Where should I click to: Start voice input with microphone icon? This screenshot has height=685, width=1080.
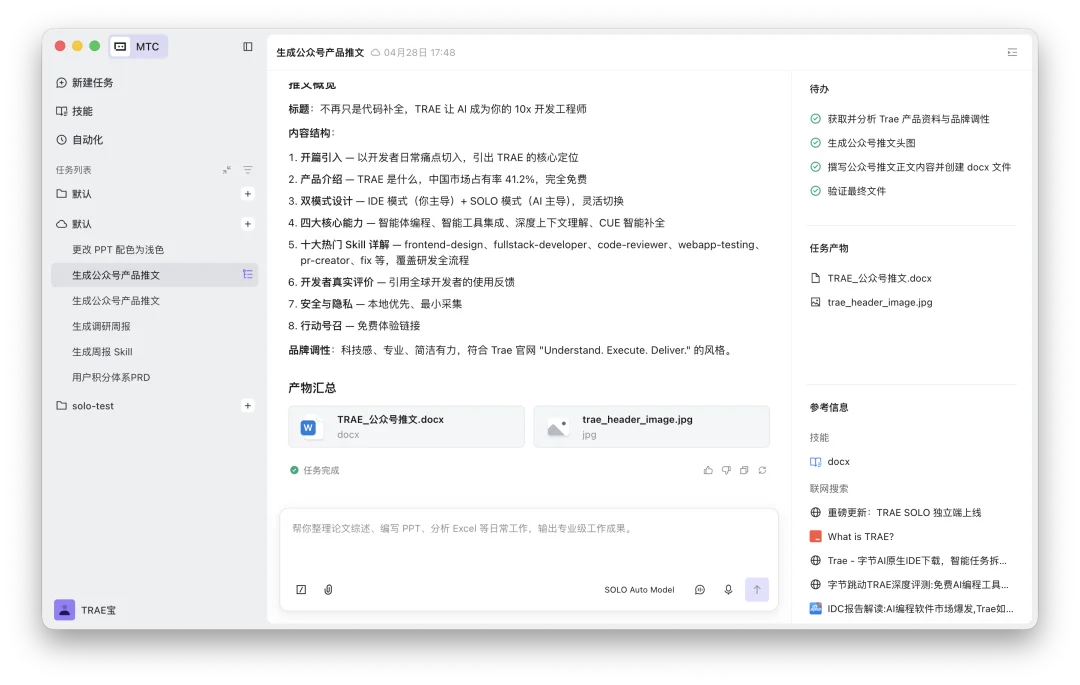click(x=728, y=589)
